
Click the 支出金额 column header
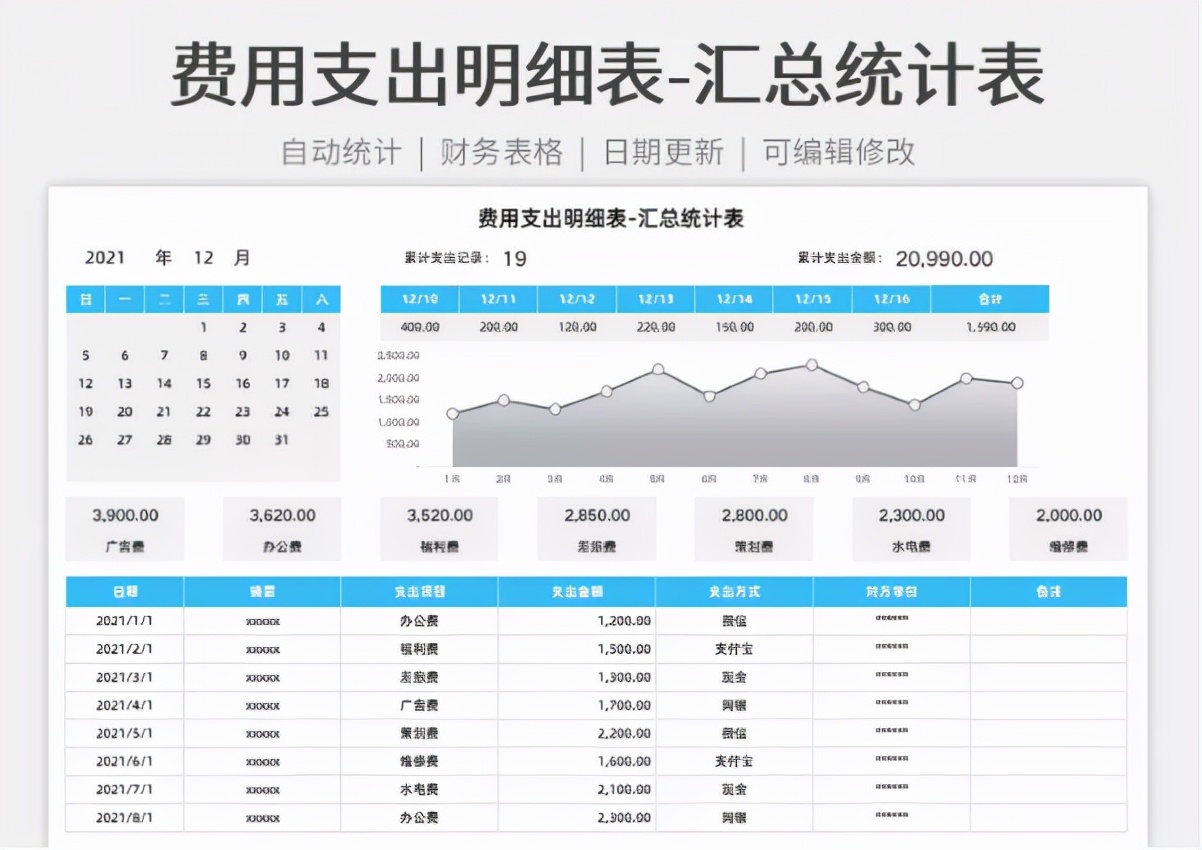577,592
